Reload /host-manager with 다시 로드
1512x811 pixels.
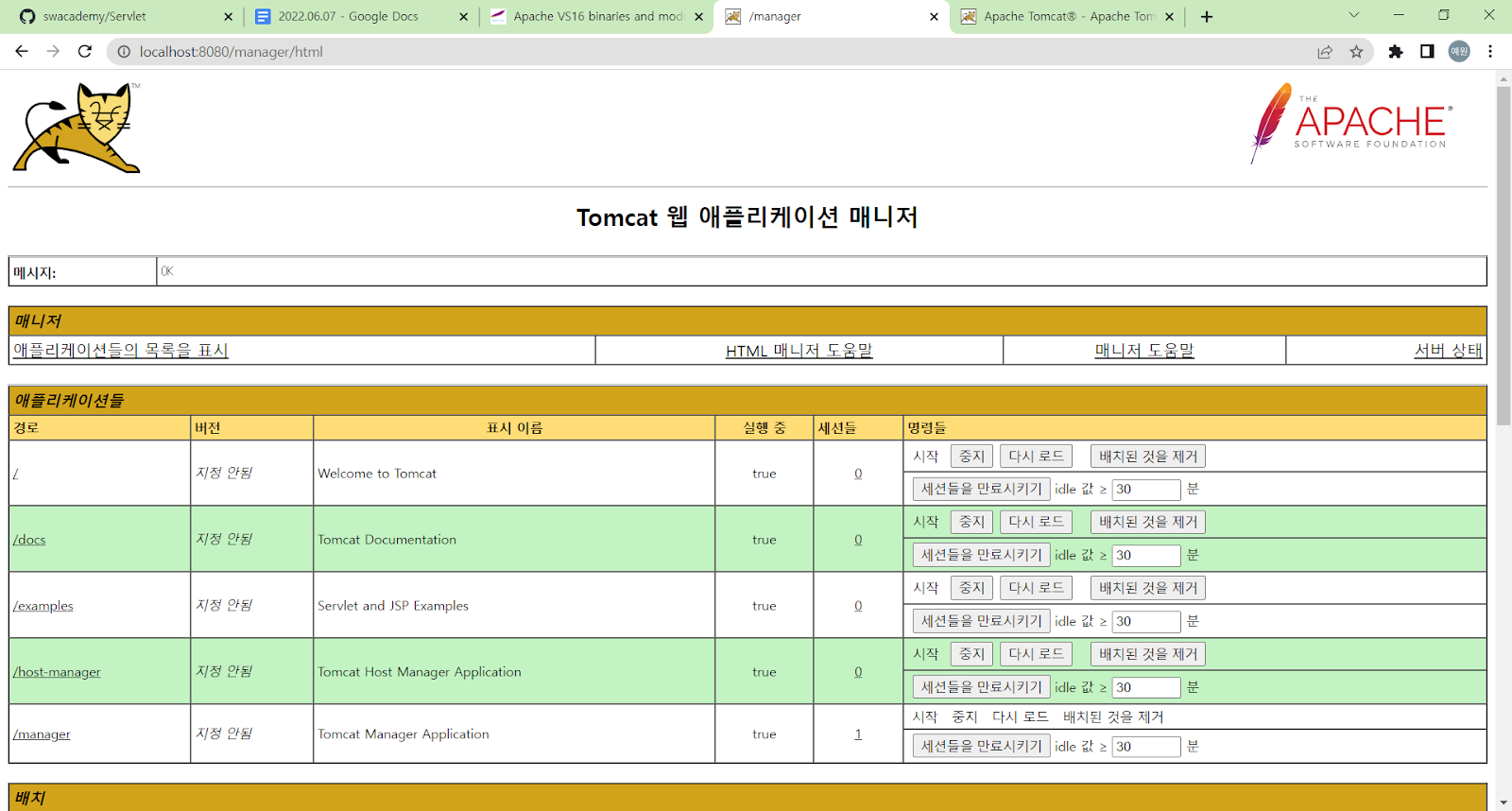pyautogui.click(x=1036, y=654)
